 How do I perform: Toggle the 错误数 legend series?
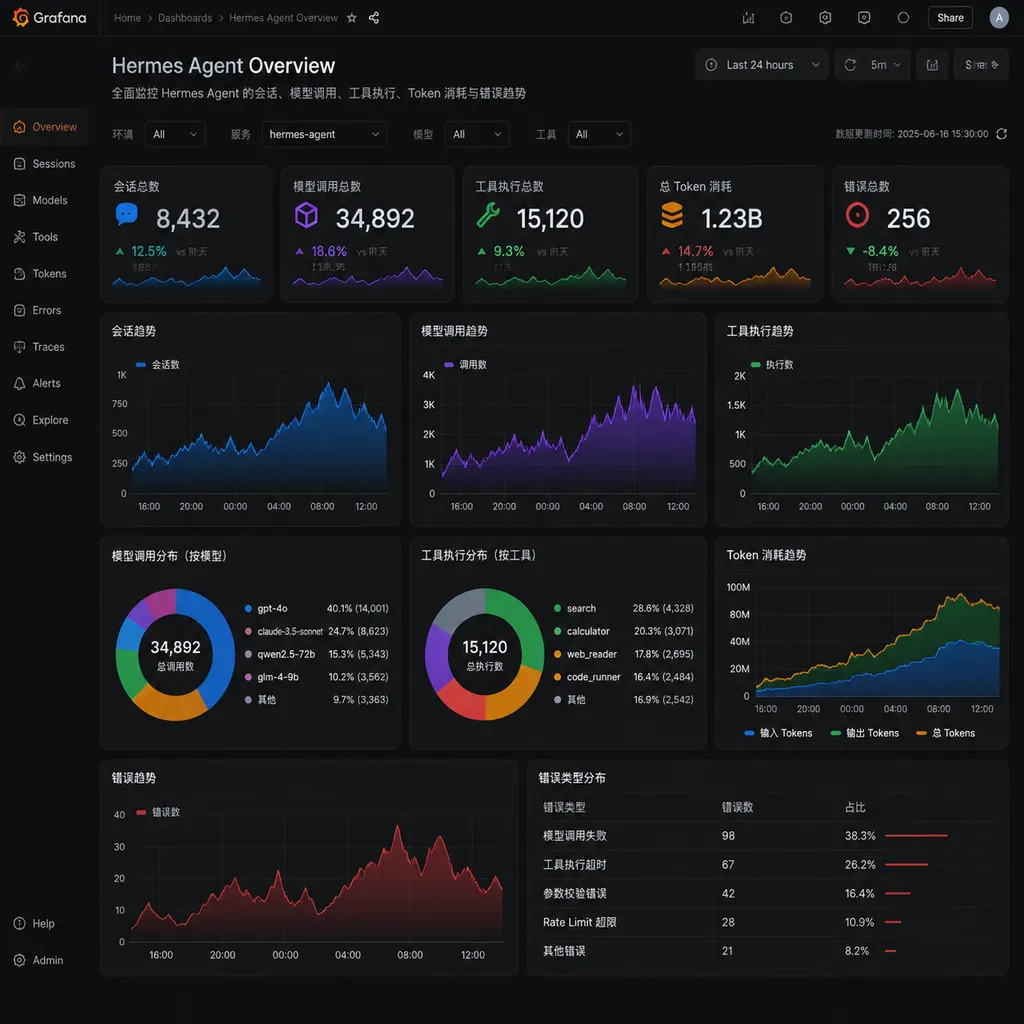coord(158,812)
